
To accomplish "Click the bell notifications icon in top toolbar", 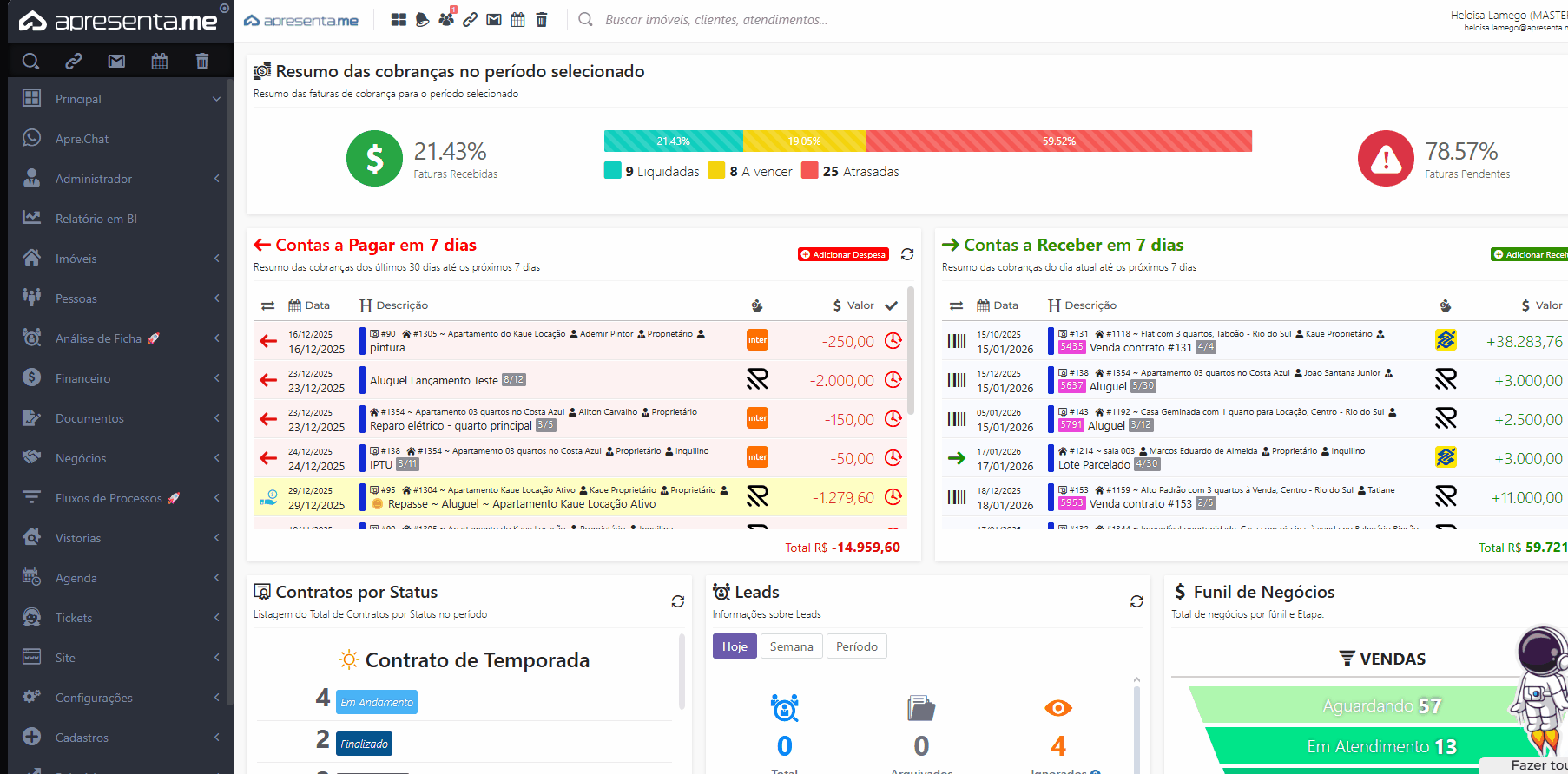I will [x=422, y=19].
